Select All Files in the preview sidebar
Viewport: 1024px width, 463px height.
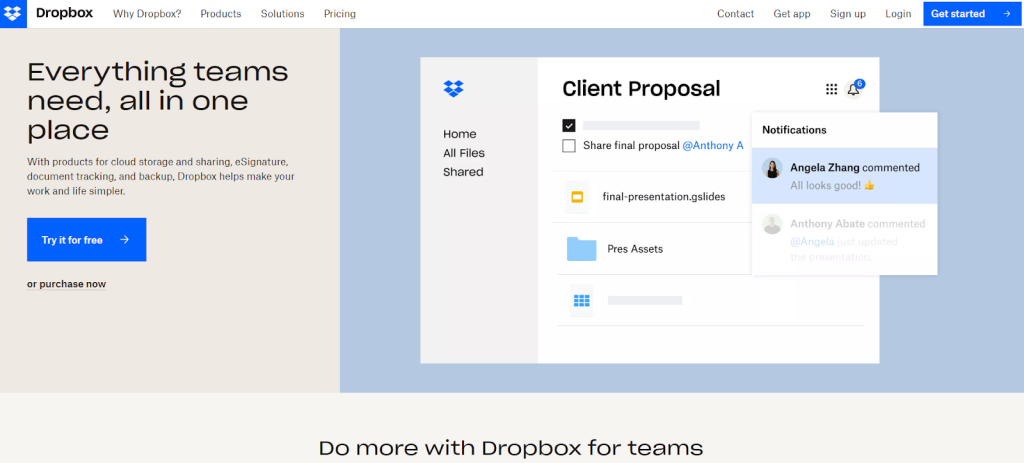tap(464, 153)
